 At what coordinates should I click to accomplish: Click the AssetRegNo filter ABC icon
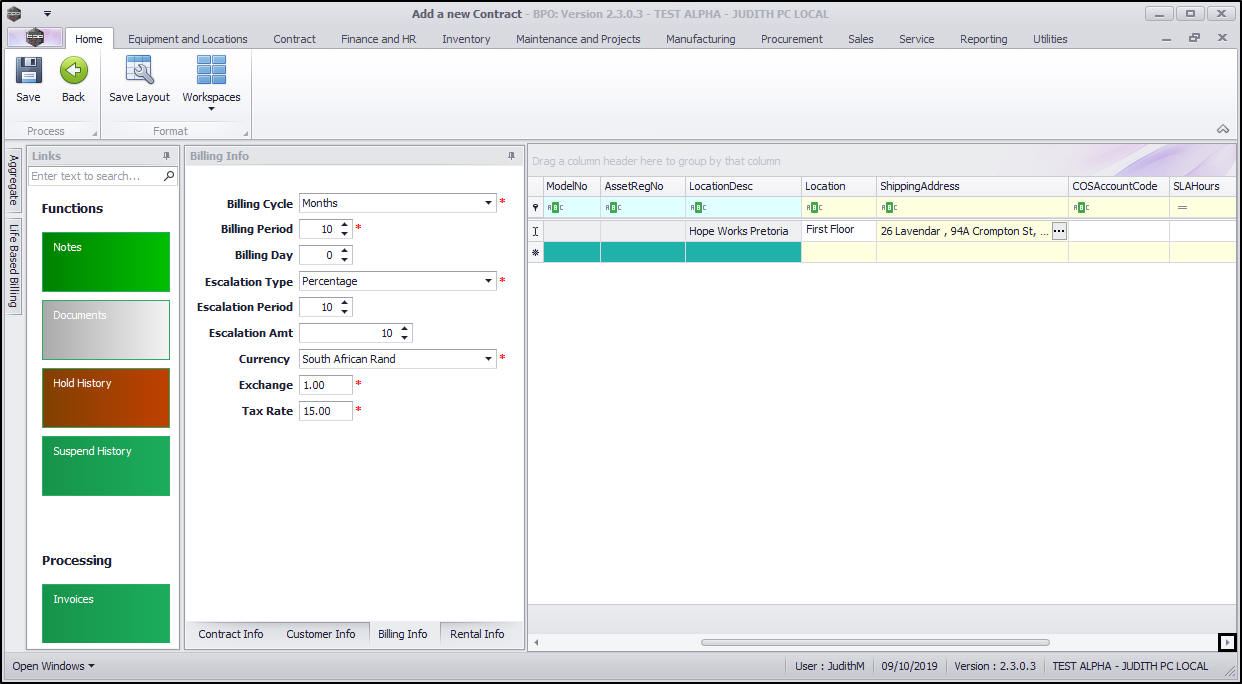[x=613, y=208]
